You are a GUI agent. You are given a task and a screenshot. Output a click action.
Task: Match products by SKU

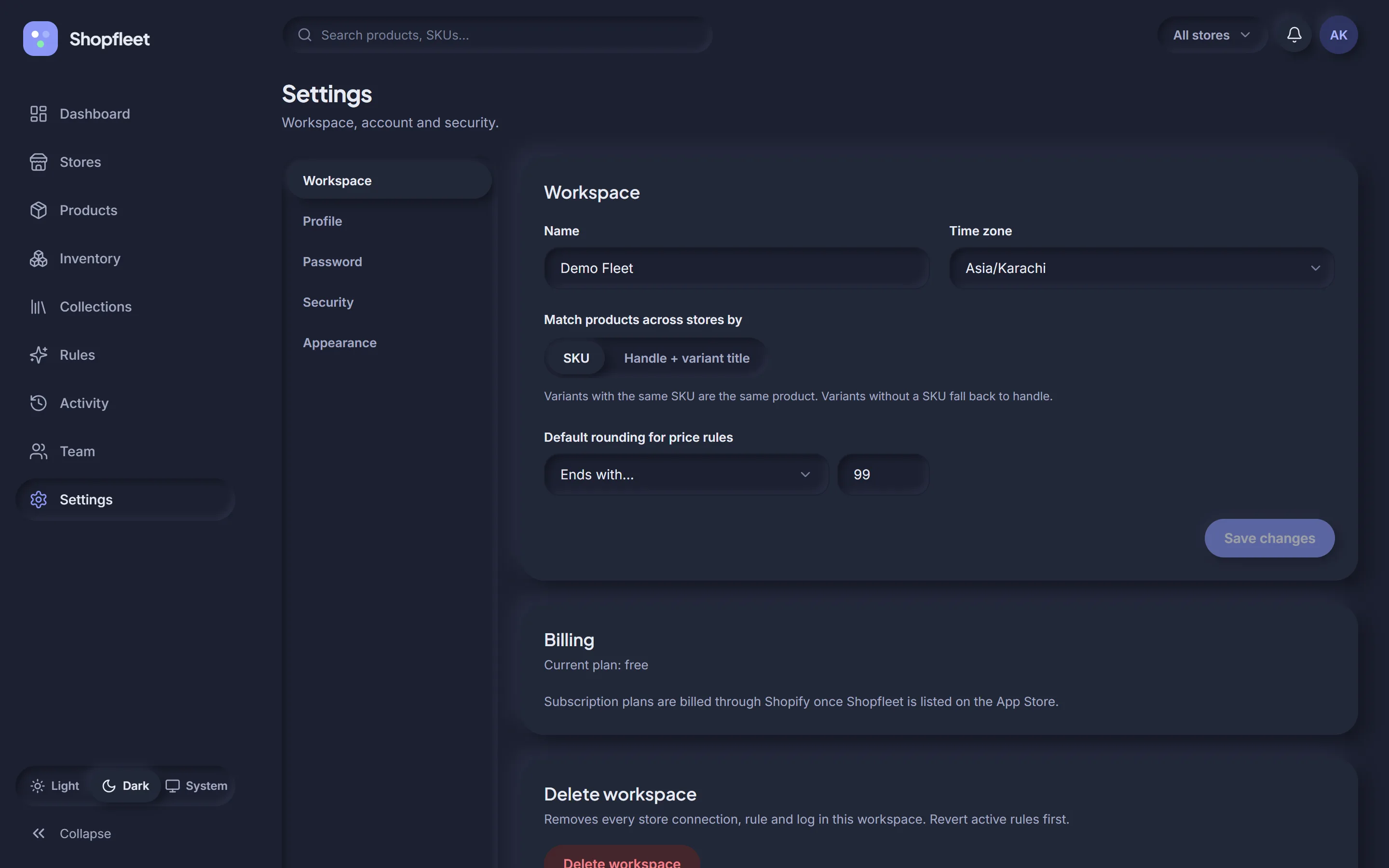pos(576,358)
